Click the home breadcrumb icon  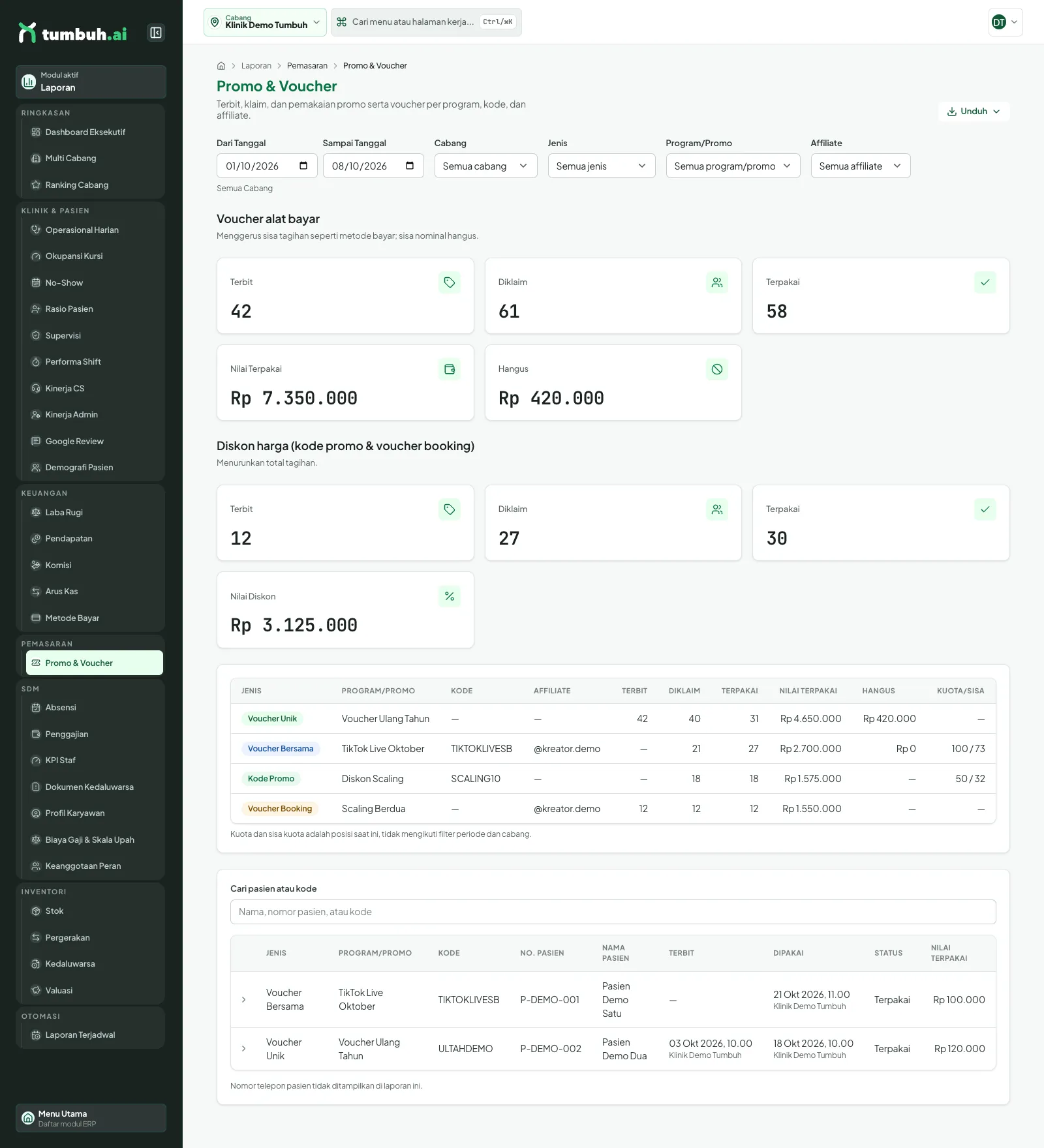click(221, 66)
